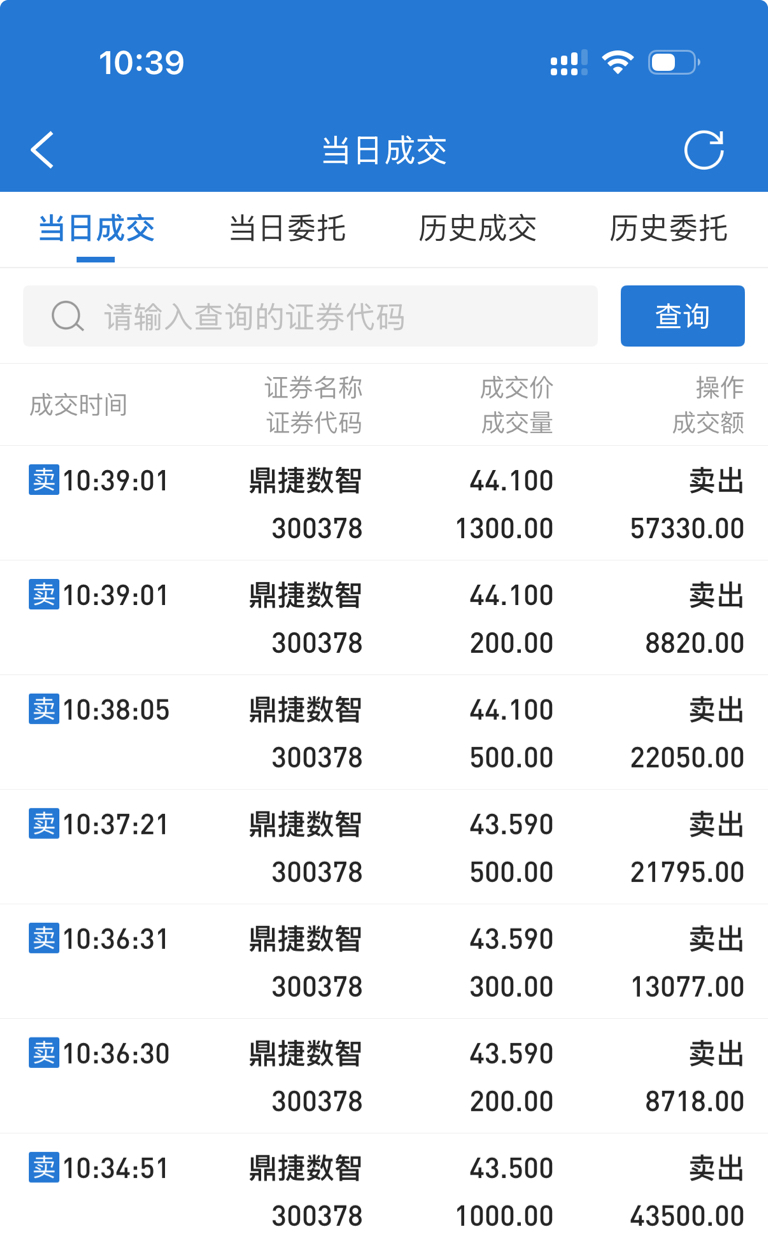Tap the sell badge at 10:36:31
The height and width of the screenshot is (1247, 768).
pos(44,938)
